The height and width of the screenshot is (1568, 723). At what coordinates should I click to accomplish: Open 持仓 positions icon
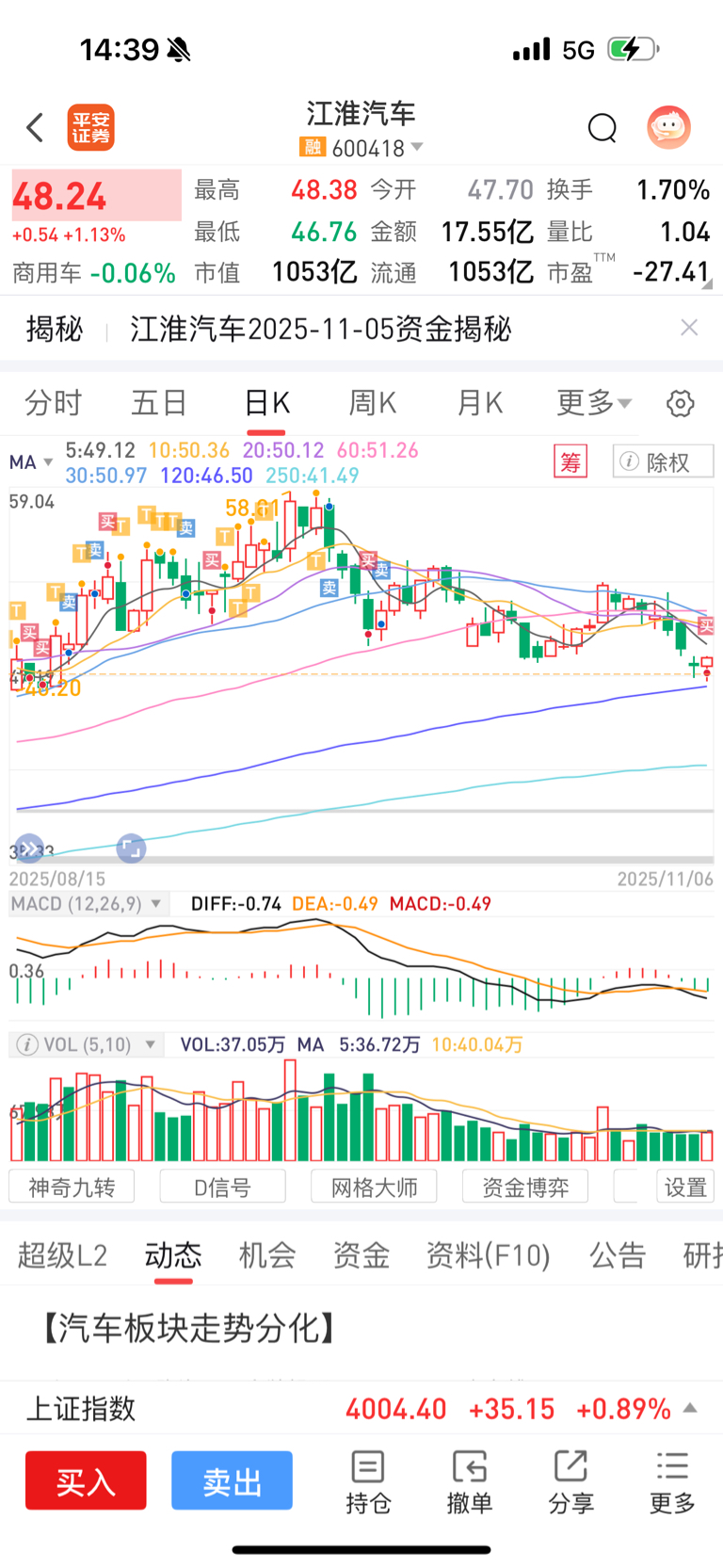click(368, 1482)
